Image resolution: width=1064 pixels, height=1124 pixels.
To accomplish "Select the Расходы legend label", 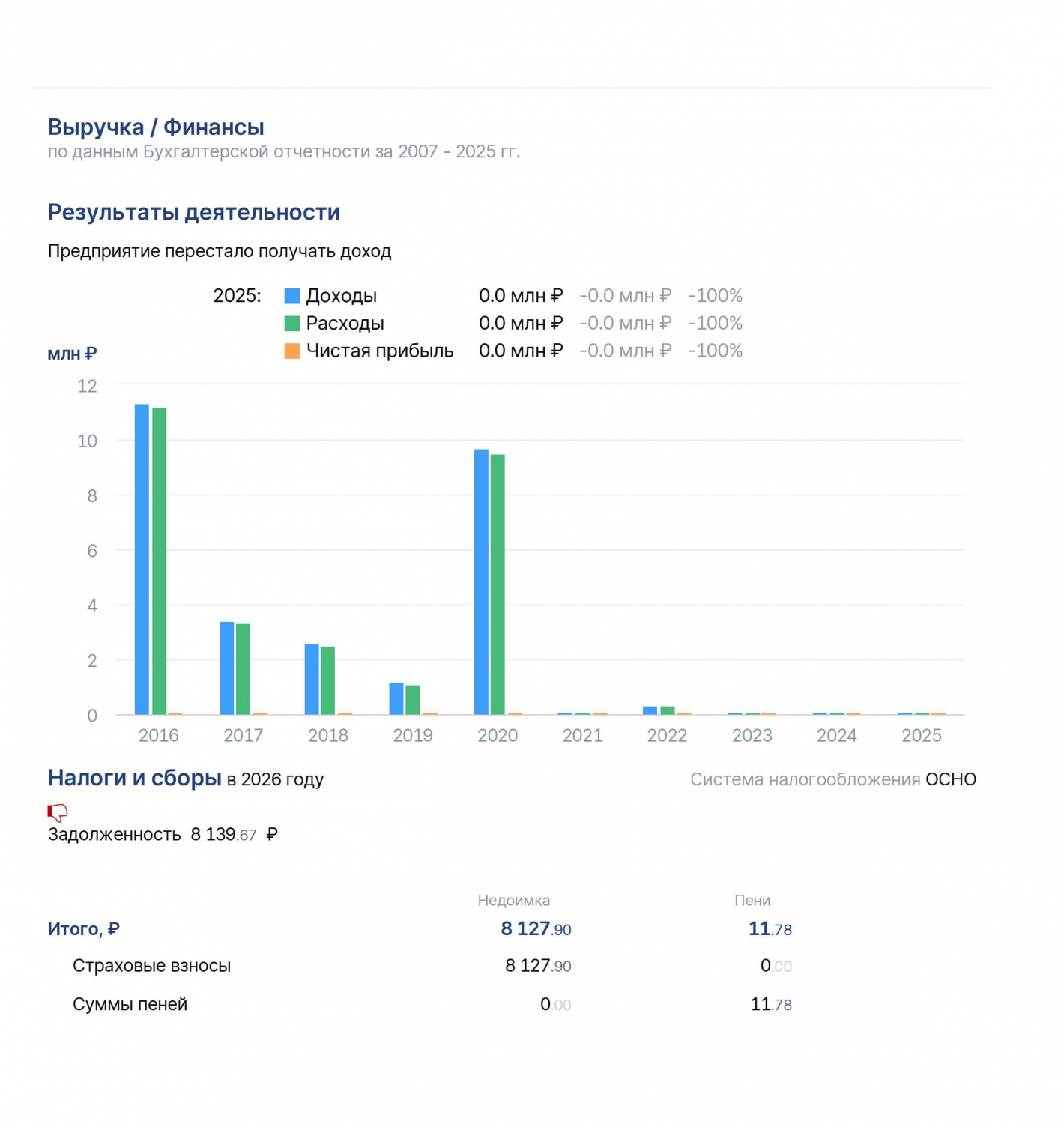I will [x=345, y=324].
